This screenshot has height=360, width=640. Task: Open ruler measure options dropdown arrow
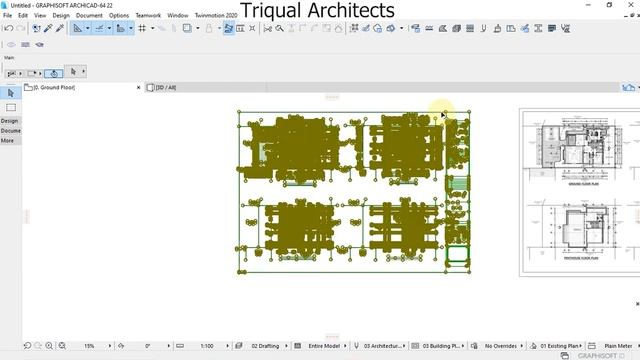tap(131, 28)
